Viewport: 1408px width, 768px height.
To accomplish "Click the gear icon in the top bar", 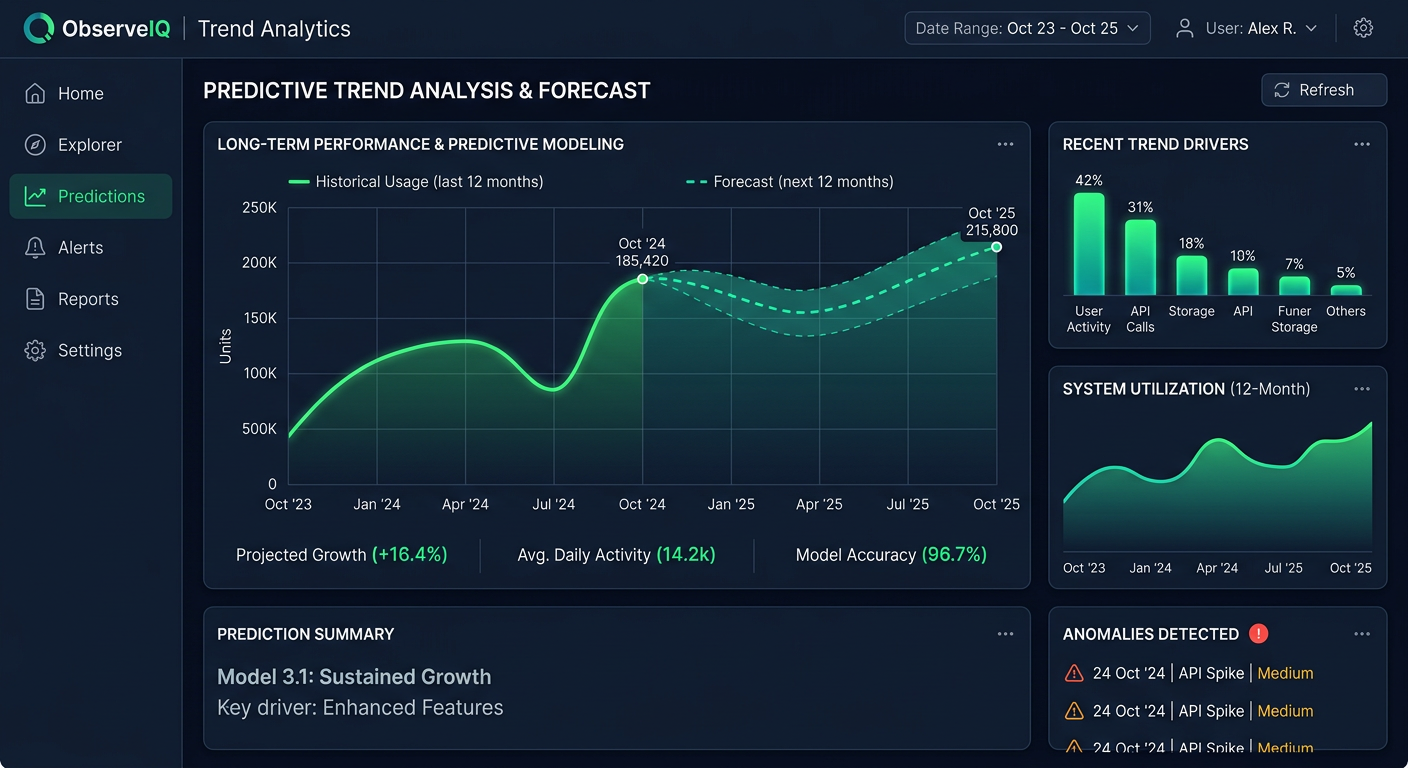I will click(1363, 28).
